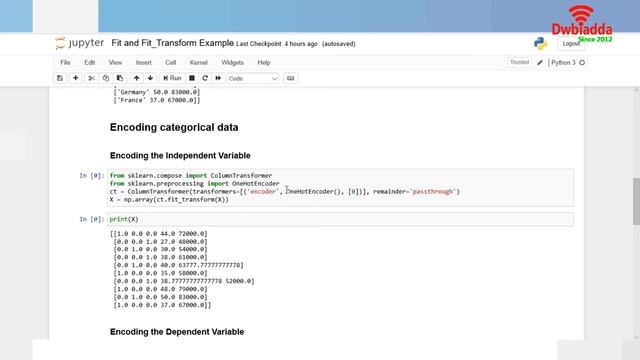Open the View menu

pos(115,62)
